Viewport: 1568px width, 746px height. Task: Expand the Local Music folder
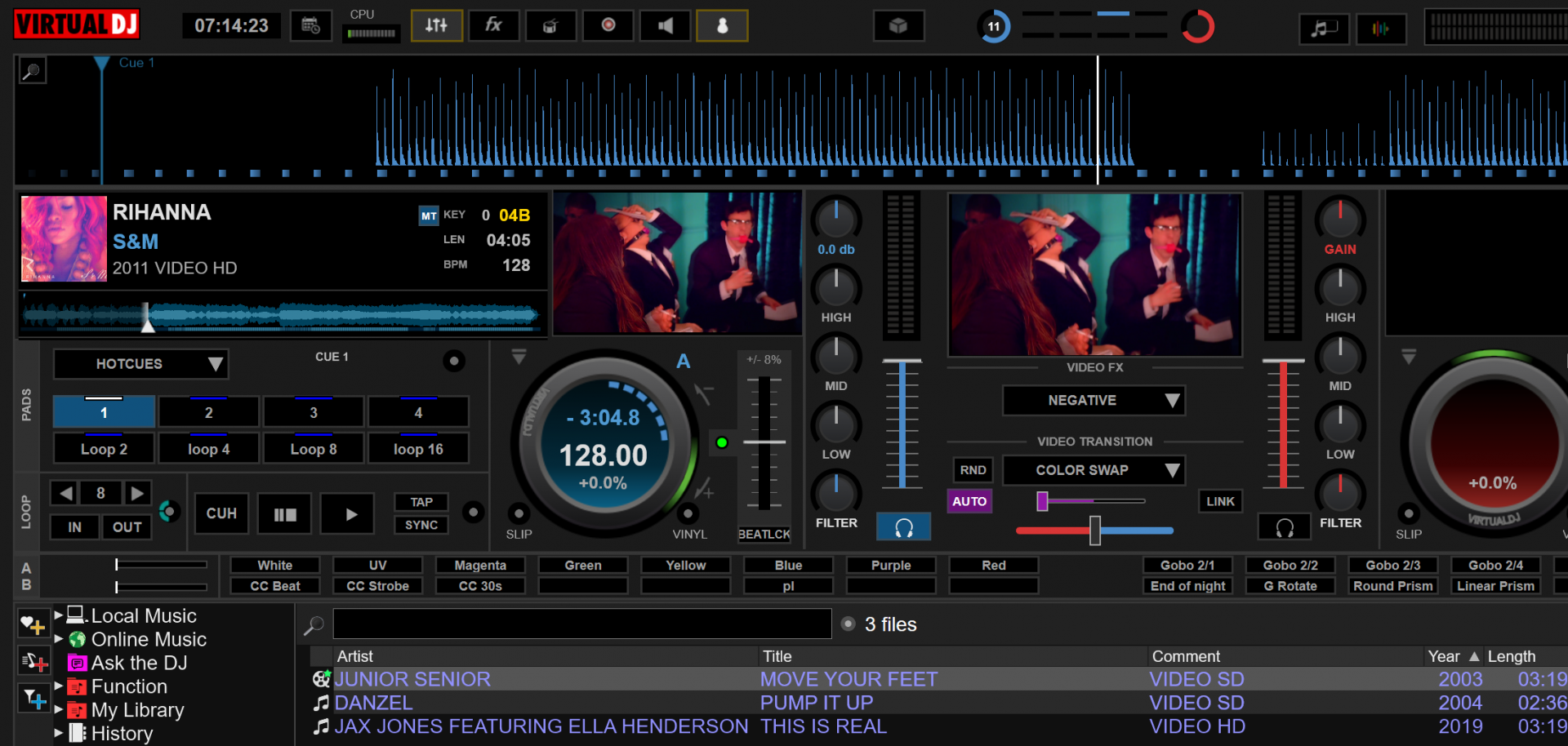click(59, 615)
